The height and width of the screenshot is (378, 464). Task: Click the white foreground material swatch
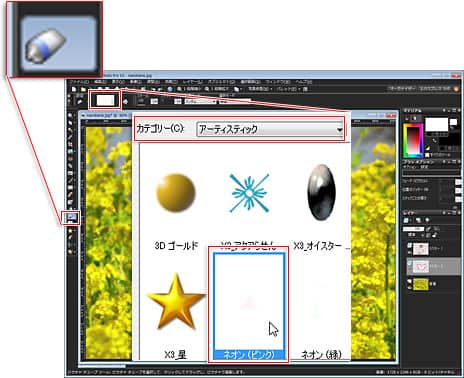coord(436,124)
